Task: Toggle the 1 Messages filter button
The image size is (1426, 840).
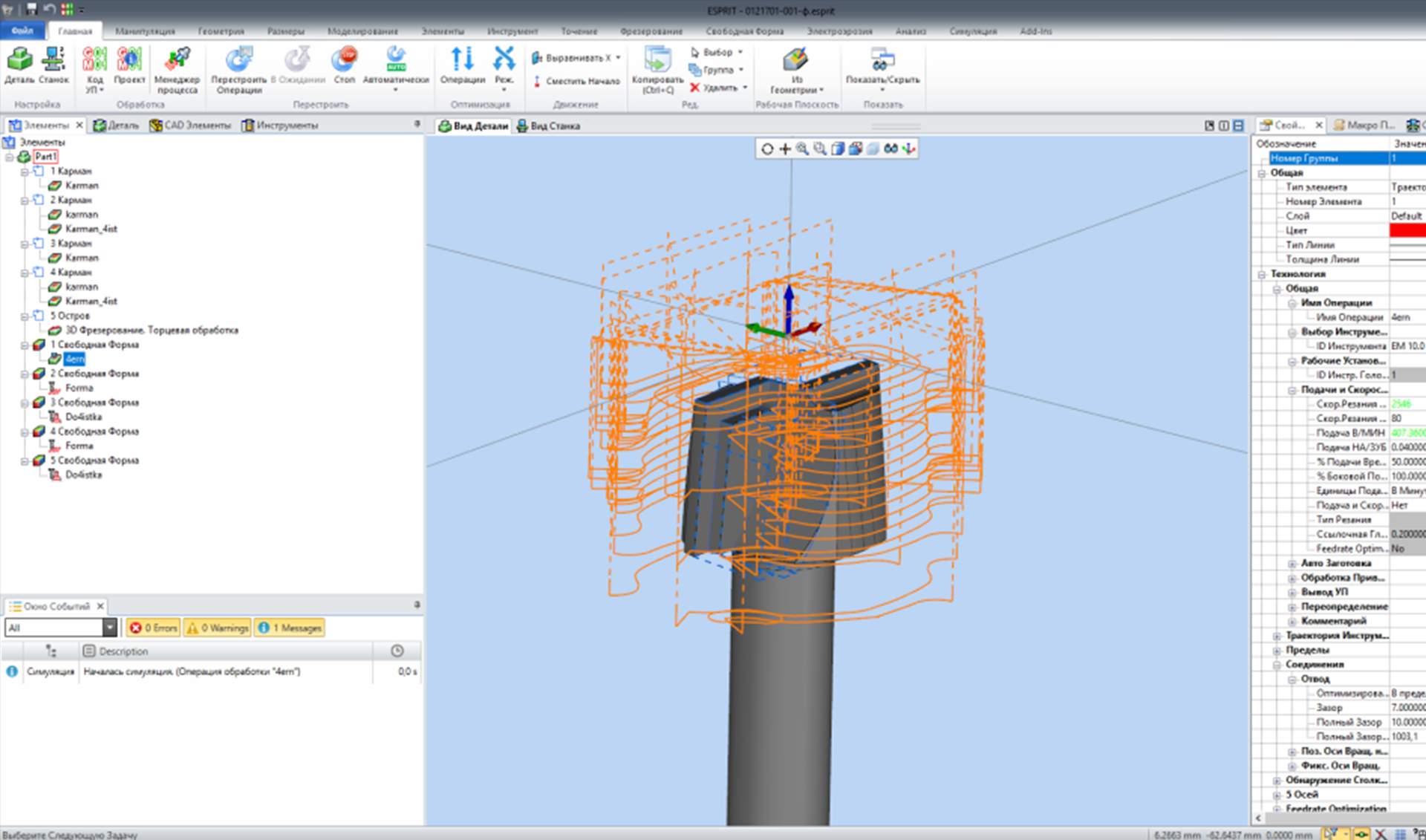Action: click(x=290, y=628)
